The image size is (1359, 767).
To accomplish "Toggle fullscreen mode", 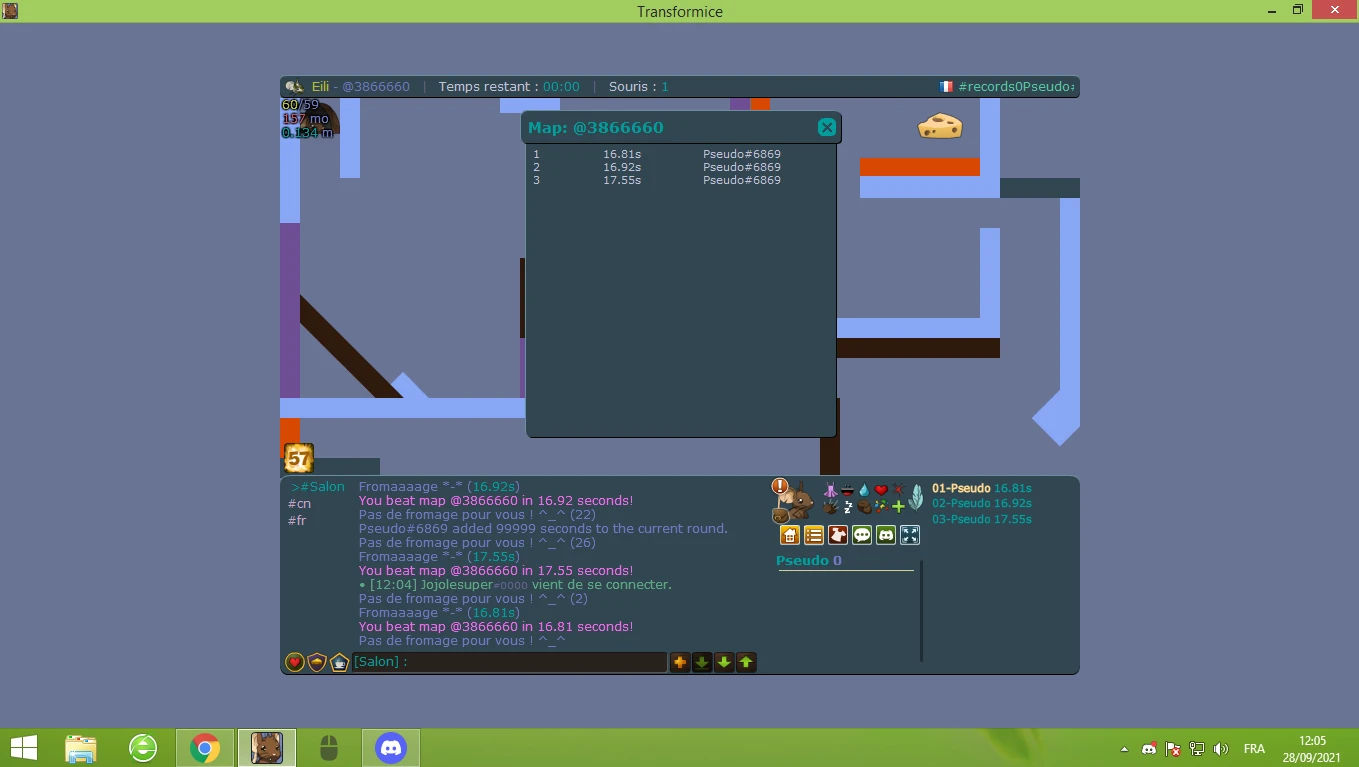I will (910, 535).
